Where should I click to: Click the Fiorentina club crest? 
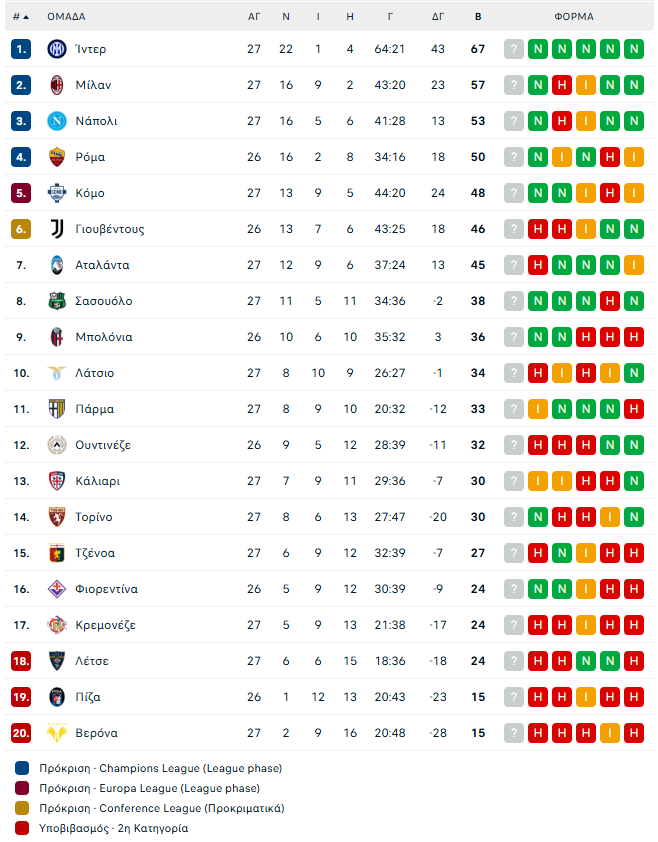pos(56,589)
